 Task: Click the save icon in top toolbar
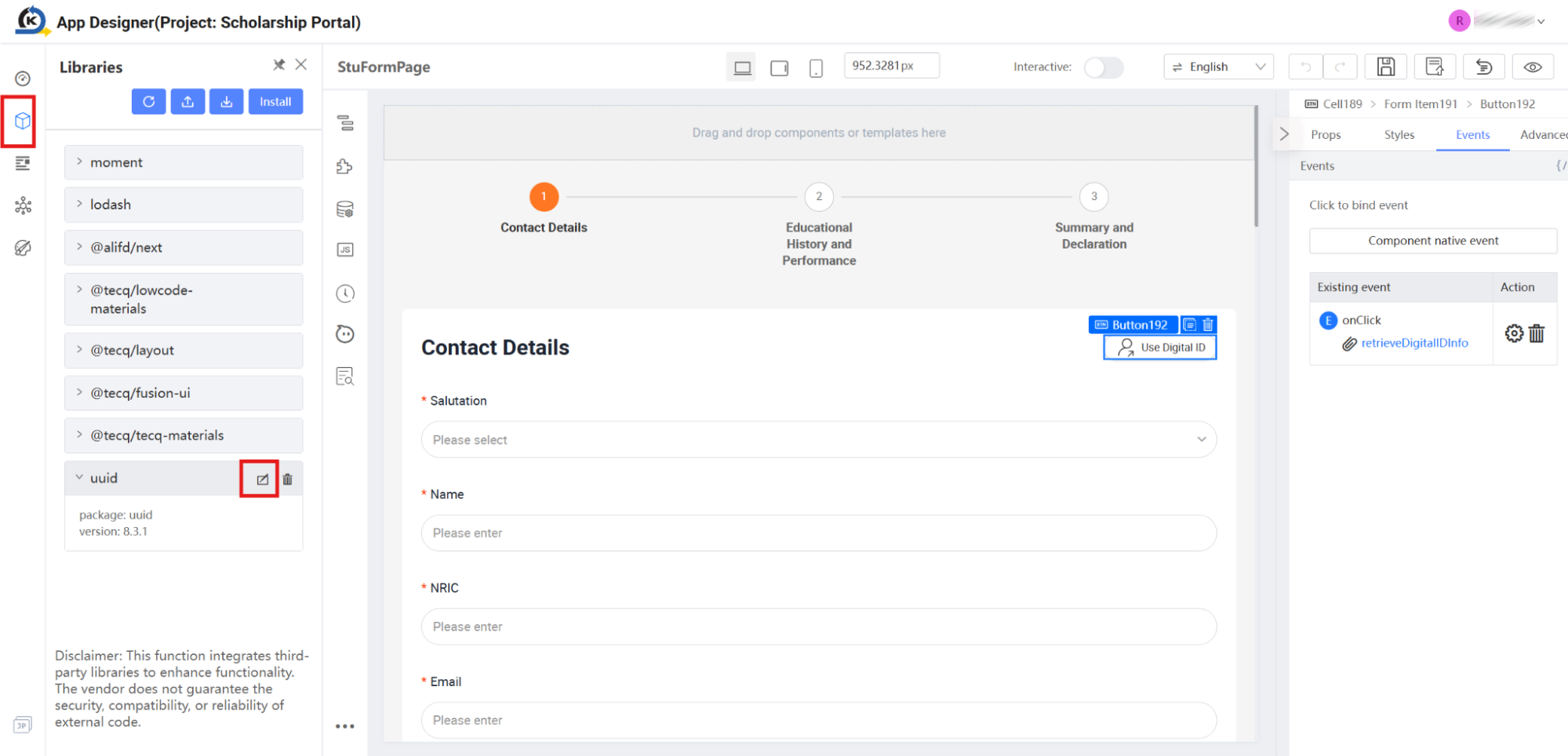[1385, 67]
